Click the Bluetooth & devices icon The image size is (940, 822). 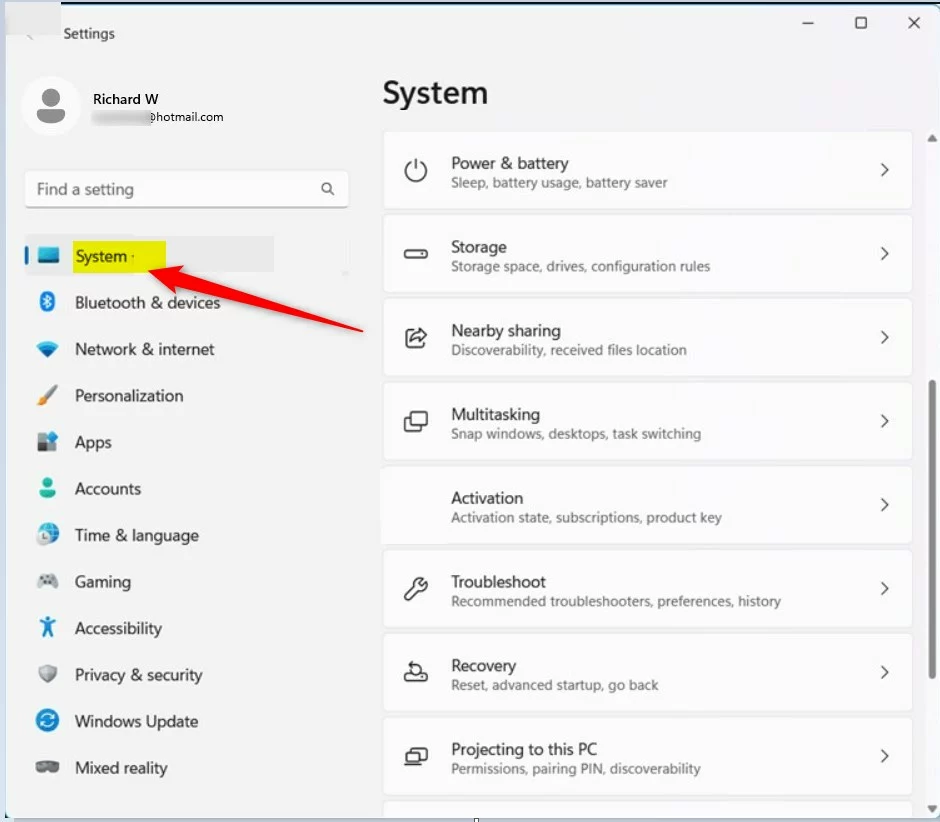(x=47, y=302)
